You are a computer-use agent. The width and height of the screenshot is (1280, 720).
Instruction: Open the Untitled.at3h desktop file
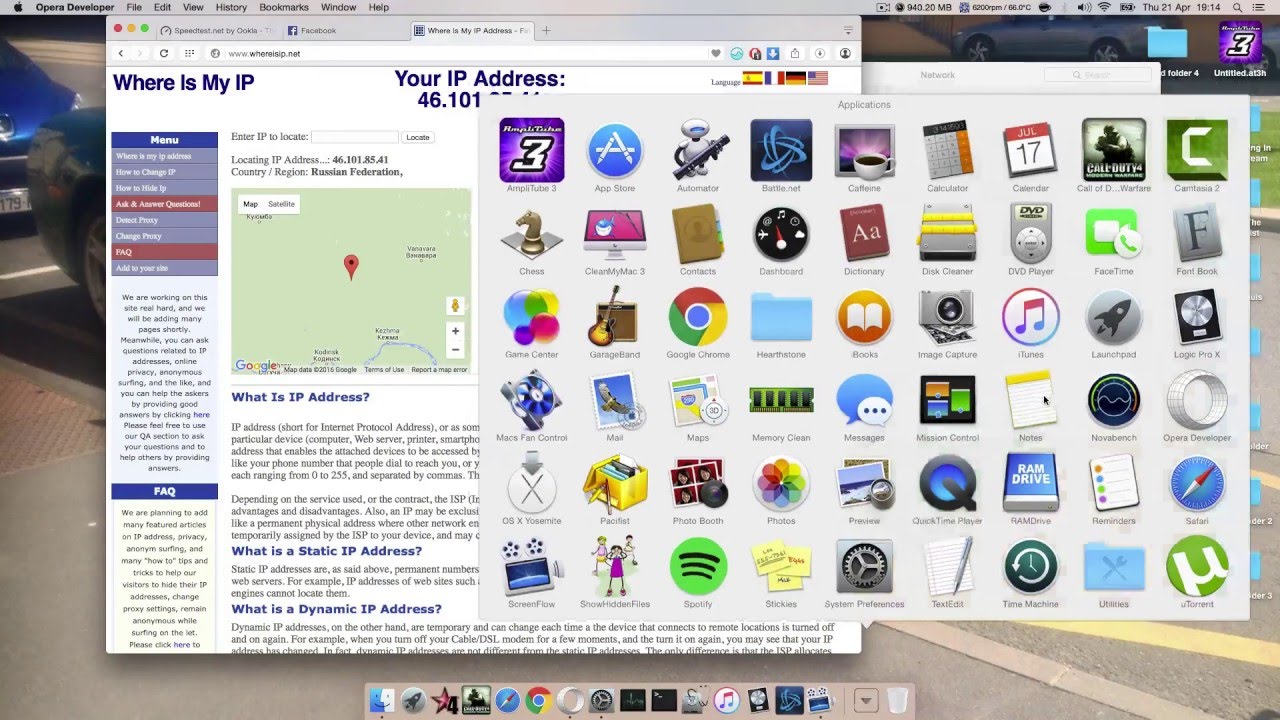(1239, 50)
